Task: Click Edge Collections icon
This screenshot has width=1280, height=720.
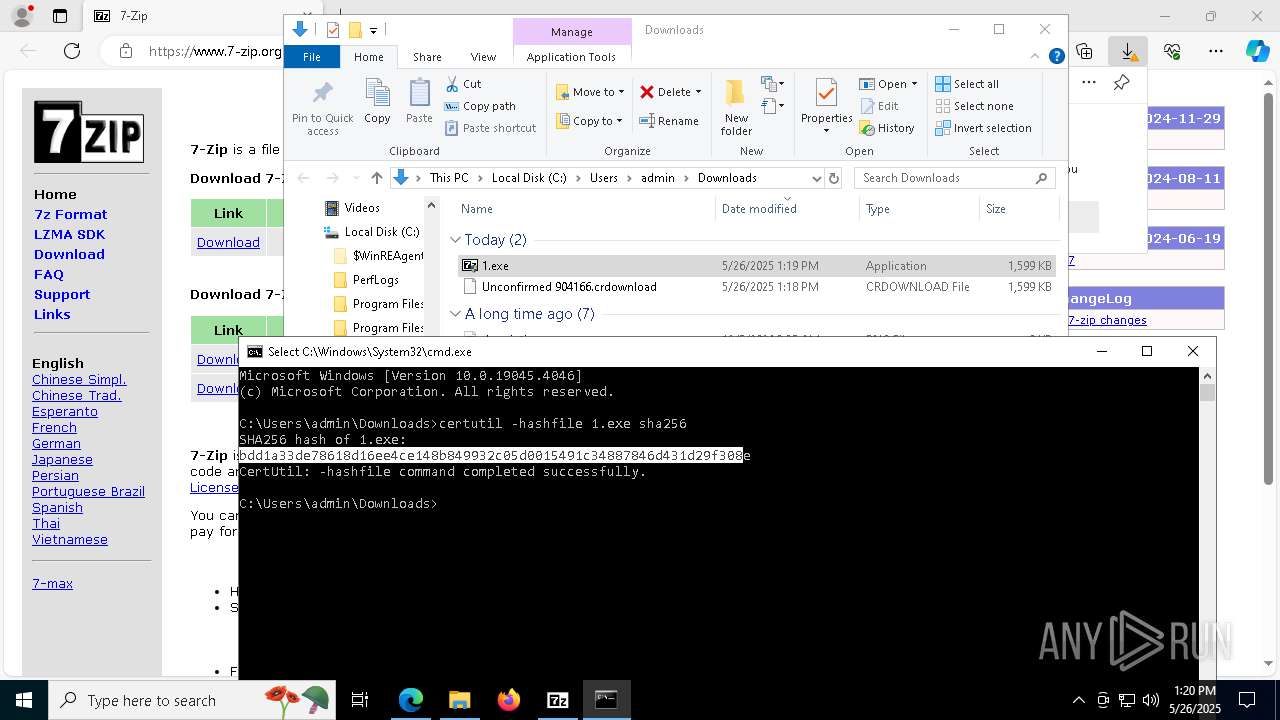Action: (1084, 51)
